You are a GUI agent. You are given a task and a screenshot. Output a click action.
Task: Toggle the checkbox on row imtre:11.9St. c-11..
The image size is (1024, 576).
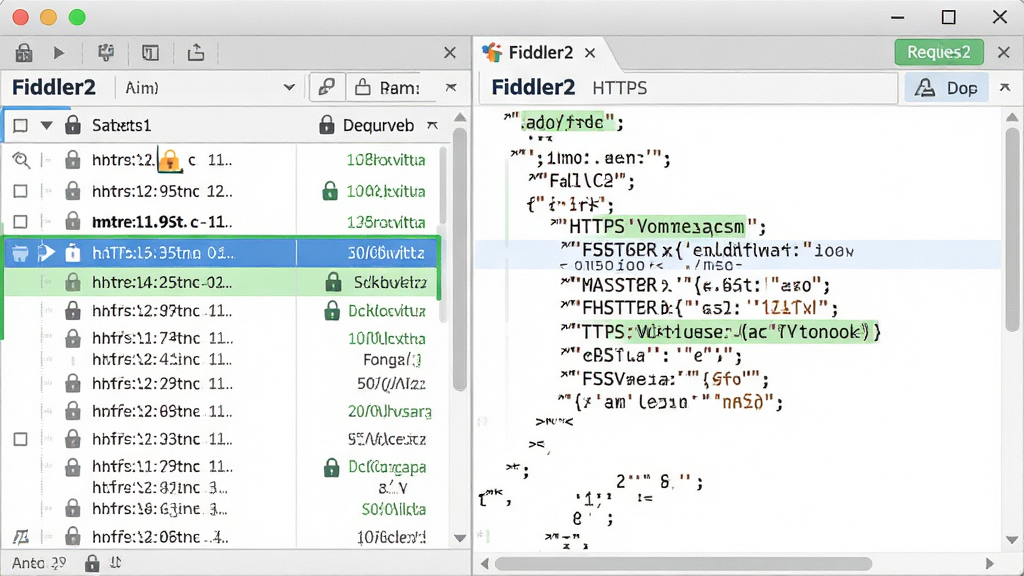tap(21, 222)
